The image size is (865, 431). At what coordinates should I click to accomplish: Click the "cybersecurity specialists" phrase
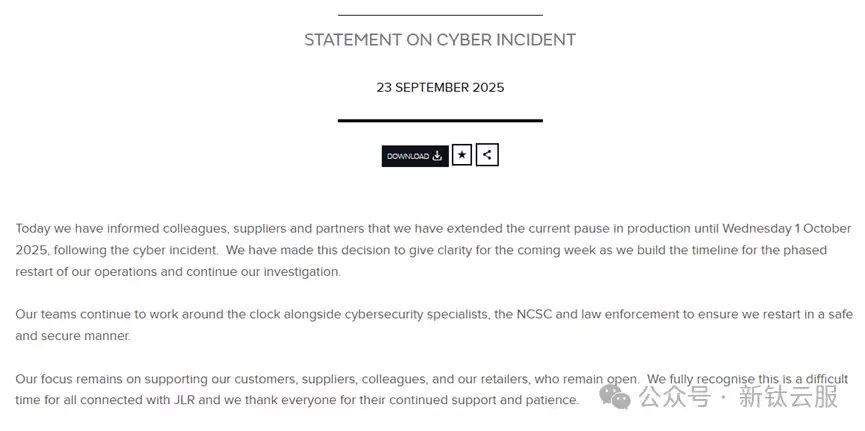[414, 314]
